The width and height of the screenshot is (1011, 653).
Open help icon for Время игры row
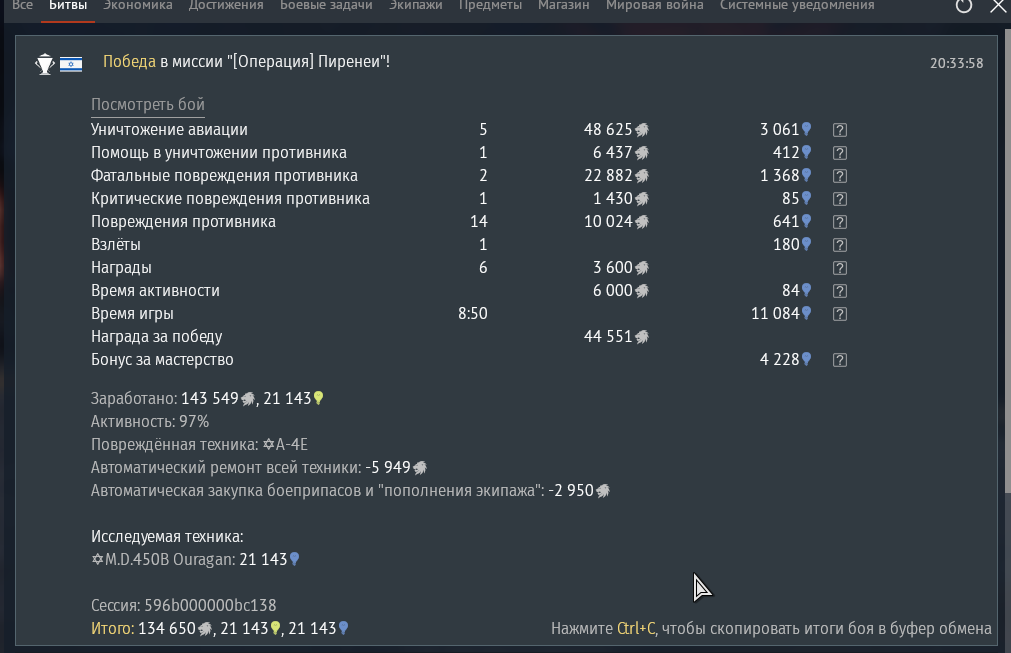coord(840,314)
